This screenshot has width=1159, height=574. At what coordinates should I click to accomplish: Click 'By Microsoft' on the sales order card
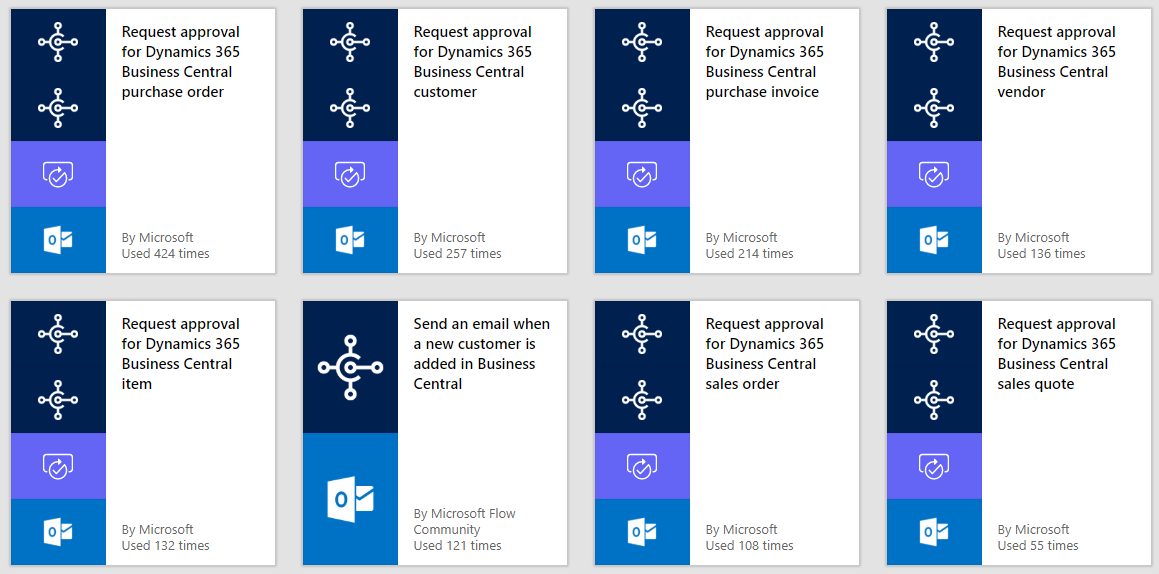(741, 529)
